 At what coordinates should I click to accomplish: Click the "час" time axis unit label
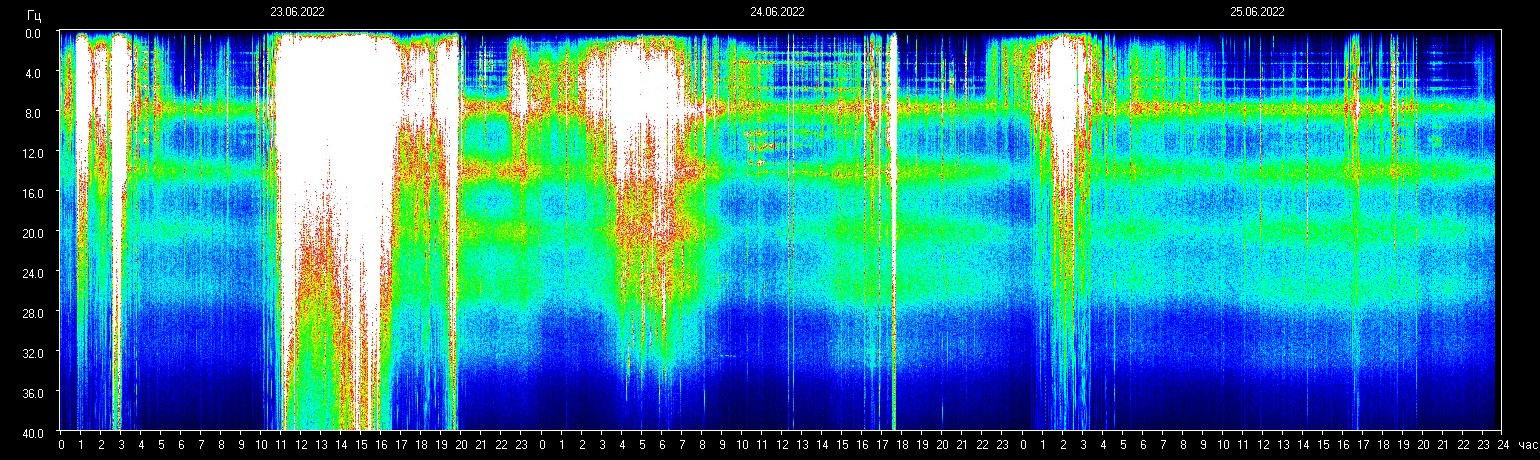point(1527,445)
